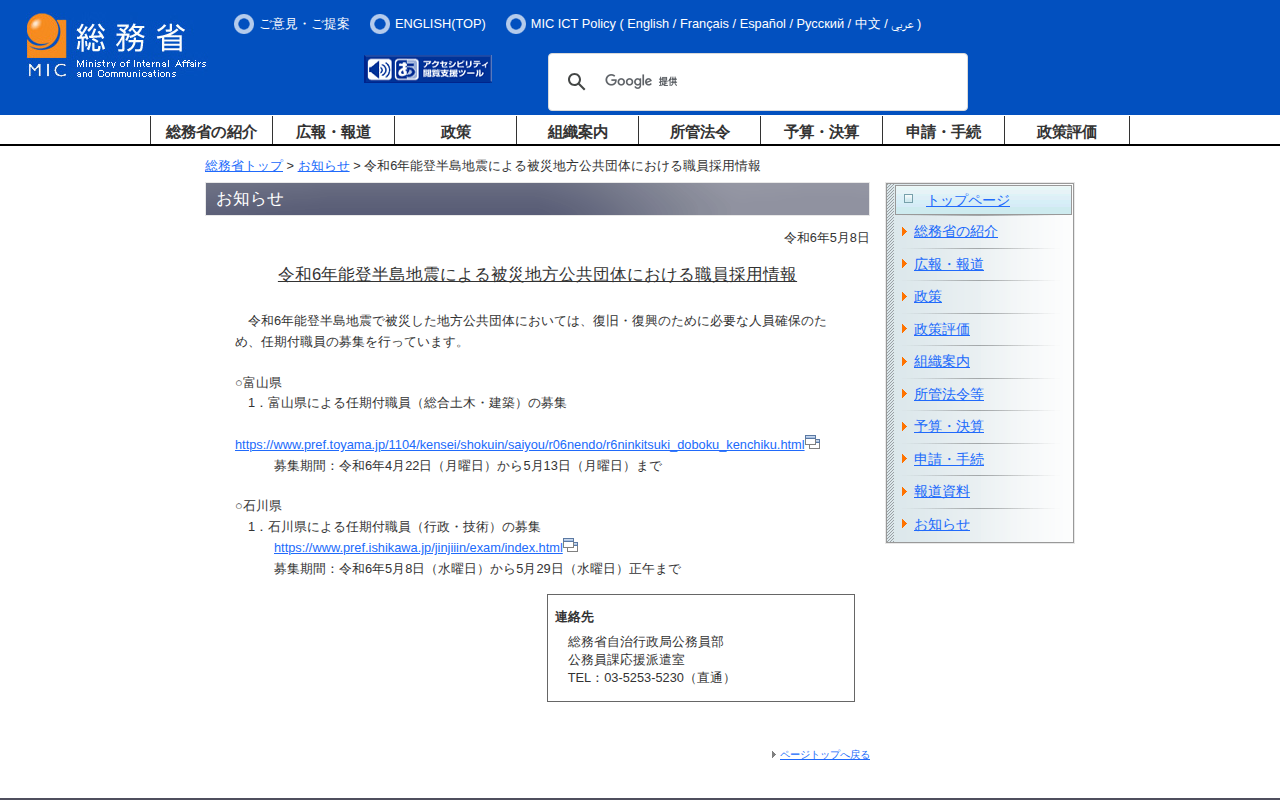This screenshot has height=800, width=1280.
Task: Open the Ishikawa prefecture exam URL
Action: click(x=418, y=548)
